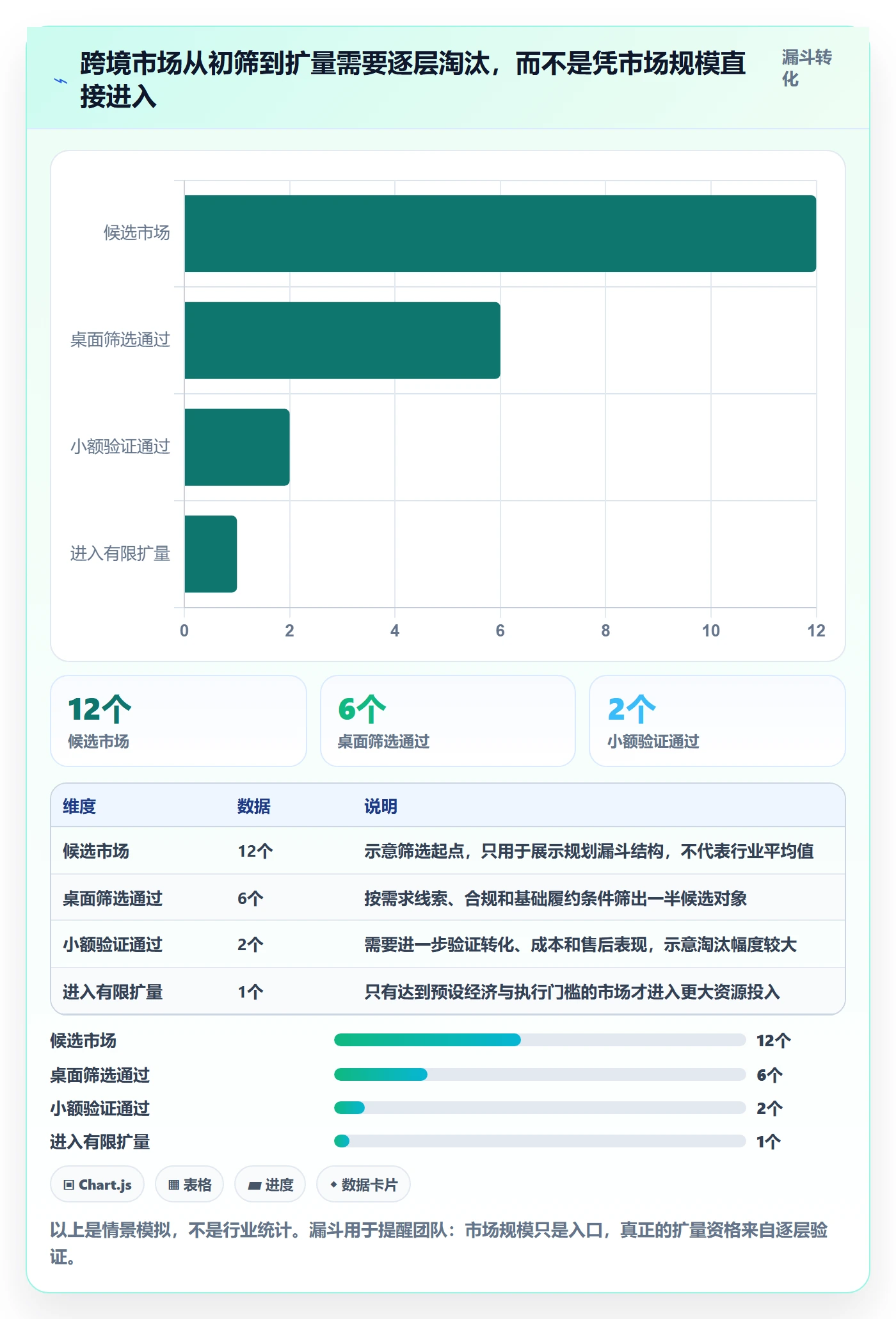Screen dimensions: 896x1319
Task: Select the 进入有限扩量 chart bar
Action: click(x=211, y=554)
